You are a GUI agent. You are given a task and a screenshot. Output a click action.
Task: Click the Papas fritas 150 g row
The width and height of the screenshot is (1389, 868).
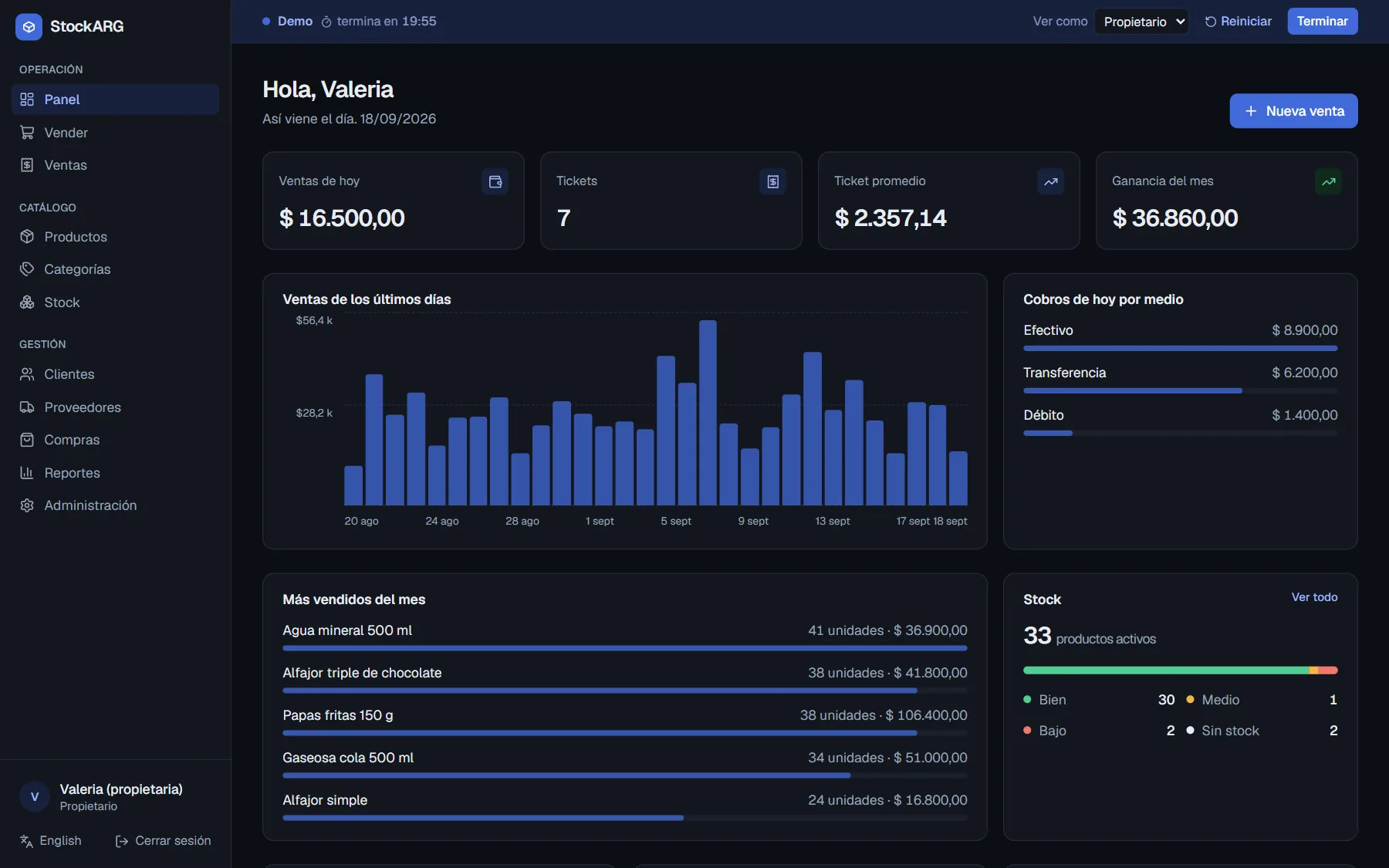point(624,722)
